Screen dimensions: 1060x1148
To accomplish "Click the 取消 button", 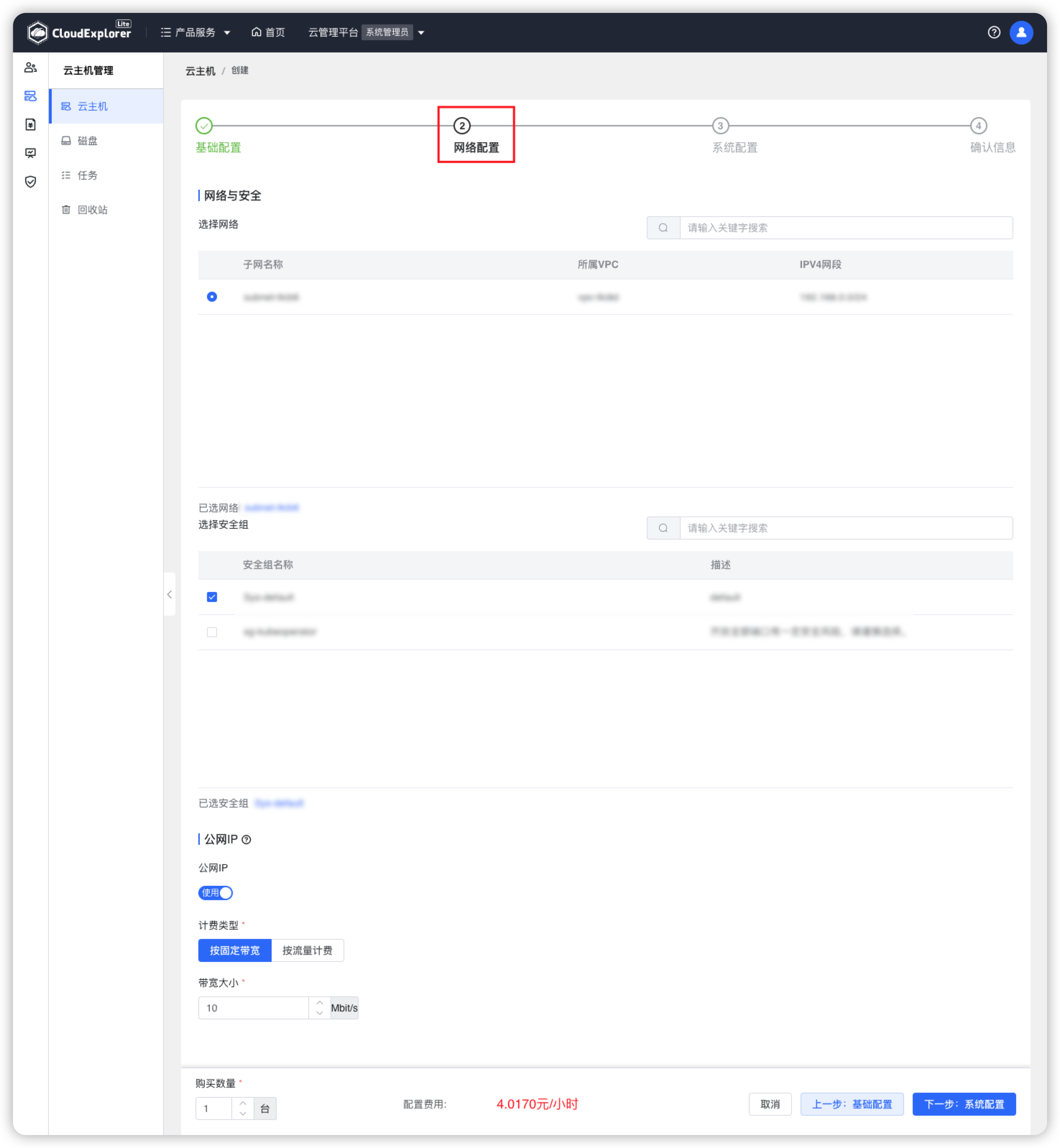I will pyautogui.click(x=770, y=1104).
